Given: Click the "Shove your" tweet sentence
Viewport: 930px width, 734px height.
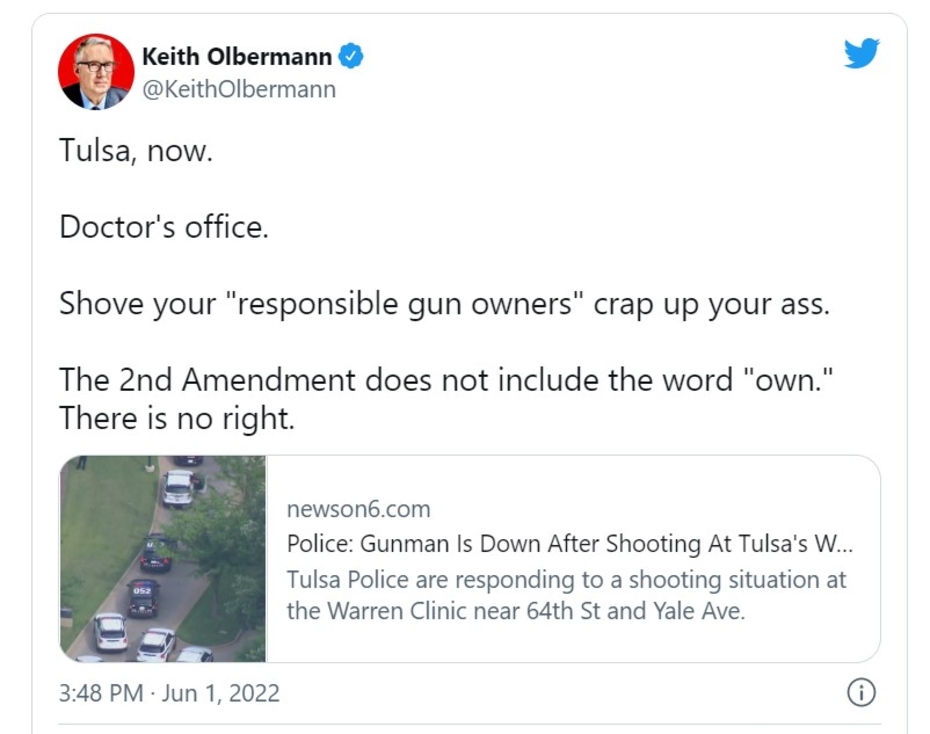Looking at the screenshot, I should tap(444, 303).
